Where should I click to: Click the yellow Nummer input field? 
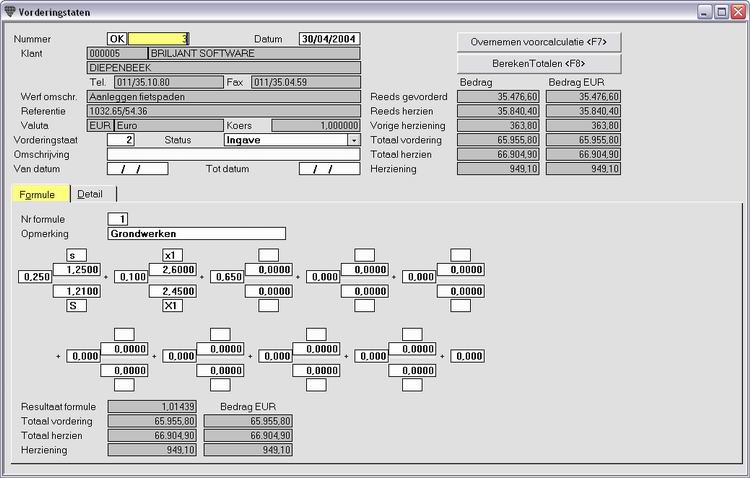[158, 39]
